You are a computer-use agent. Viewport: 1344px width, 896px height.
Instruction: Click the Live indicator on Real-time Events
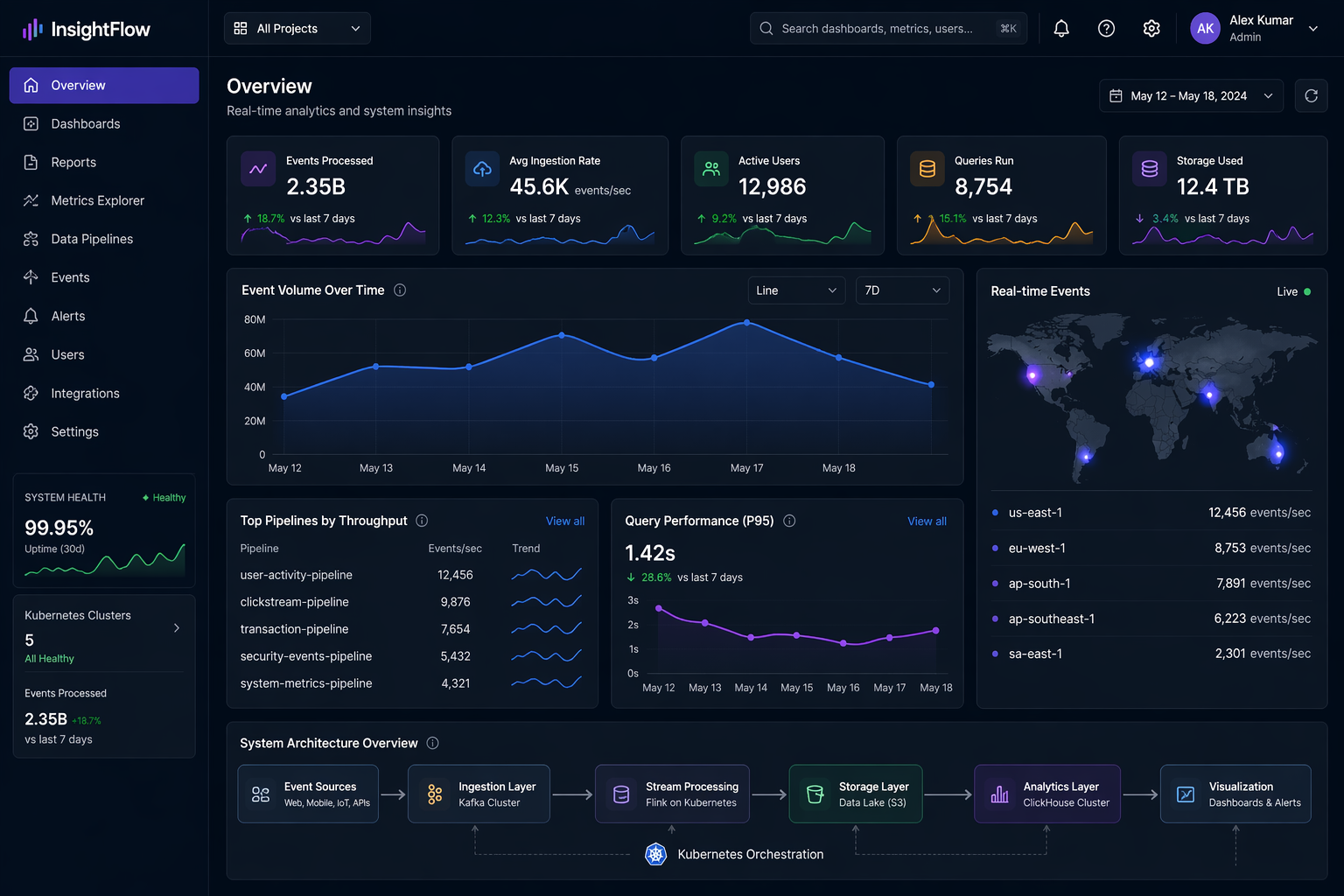click(1293, 291)
